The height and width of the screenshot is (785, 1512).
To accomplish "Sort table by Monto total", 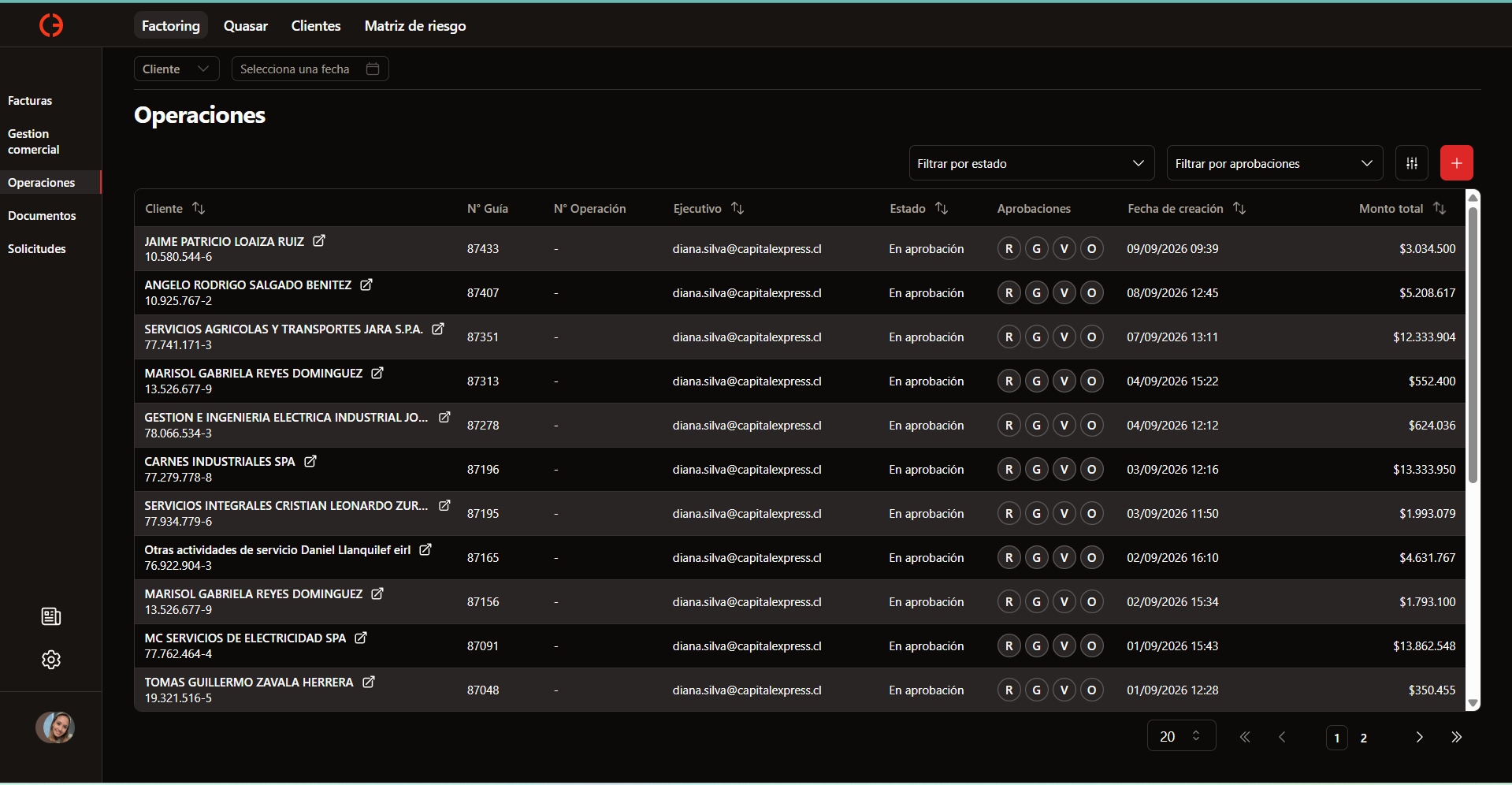I will coord(1440,208).
